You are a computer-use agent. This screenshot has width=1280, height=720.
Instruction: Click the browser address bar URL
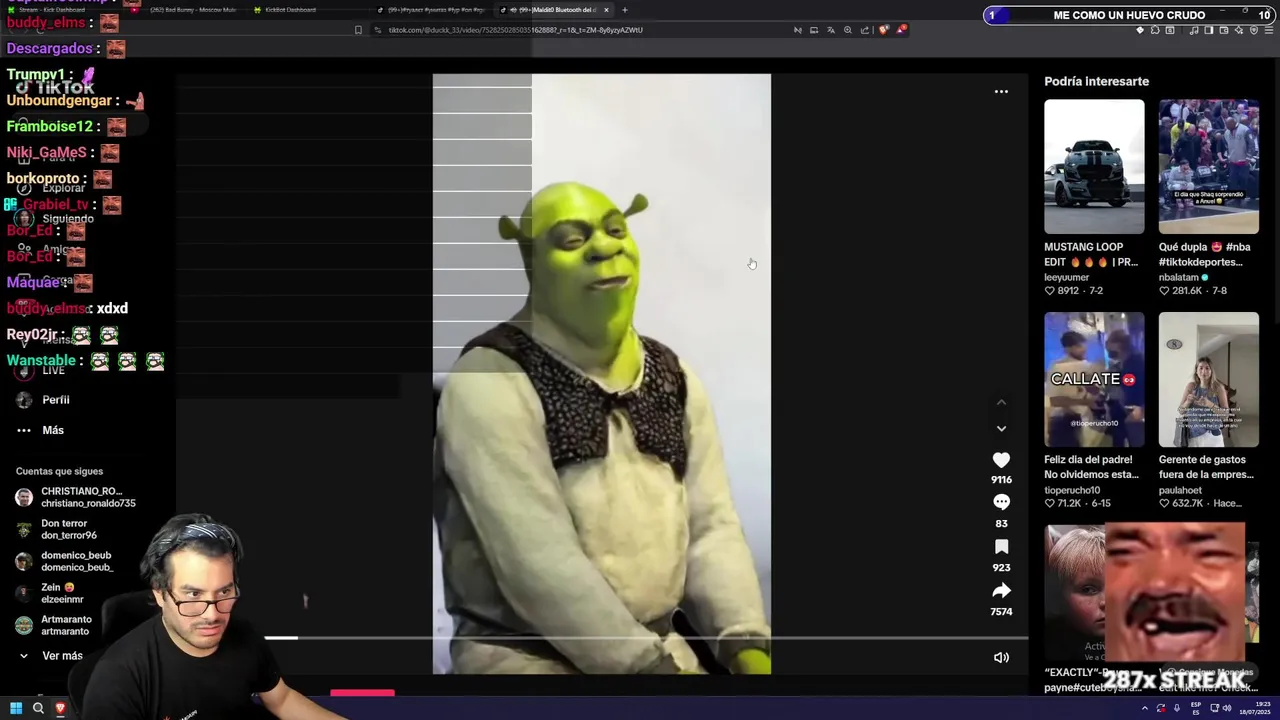[515, 30]
